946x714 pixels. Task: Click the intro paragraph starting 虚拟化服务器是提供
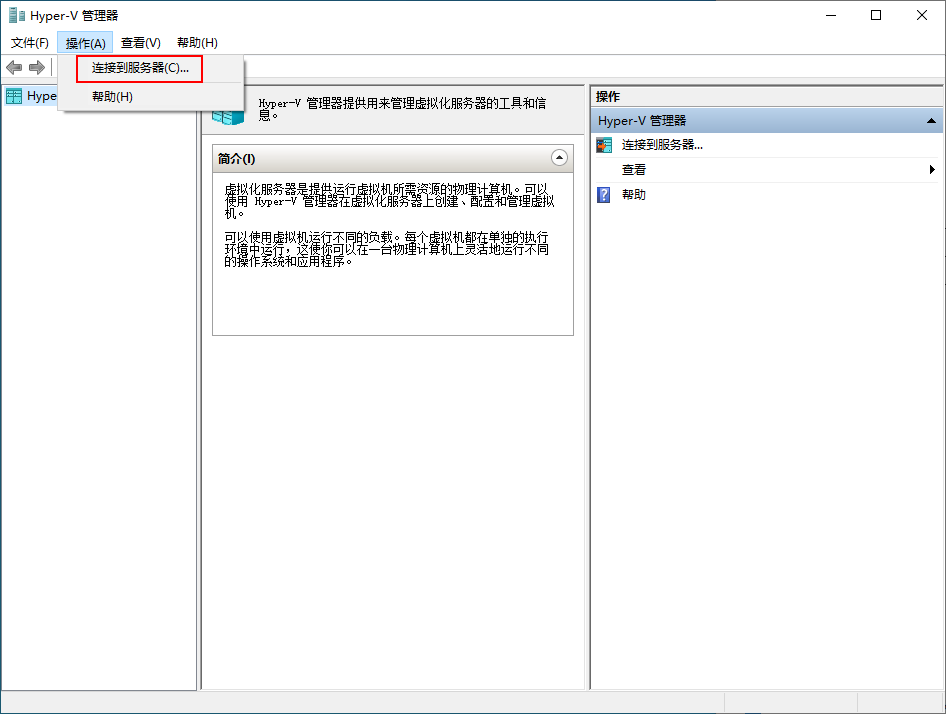click(x=389, y=201)
